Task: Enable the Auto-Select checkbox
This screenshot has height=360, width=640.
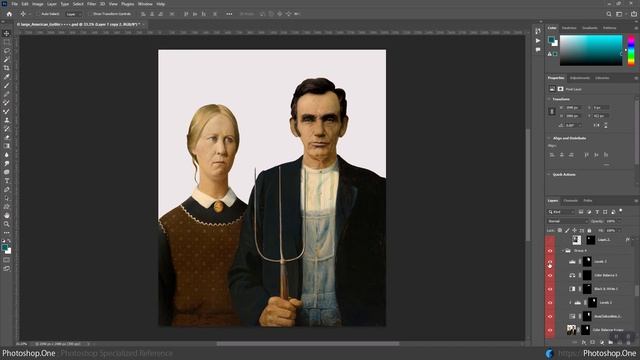Action: tap(39, 14)
